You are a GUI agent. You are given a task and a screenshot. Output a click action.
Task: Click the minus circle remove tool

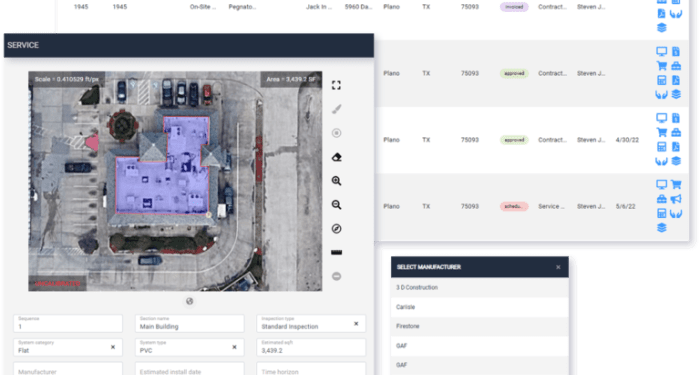coord(337,276)
